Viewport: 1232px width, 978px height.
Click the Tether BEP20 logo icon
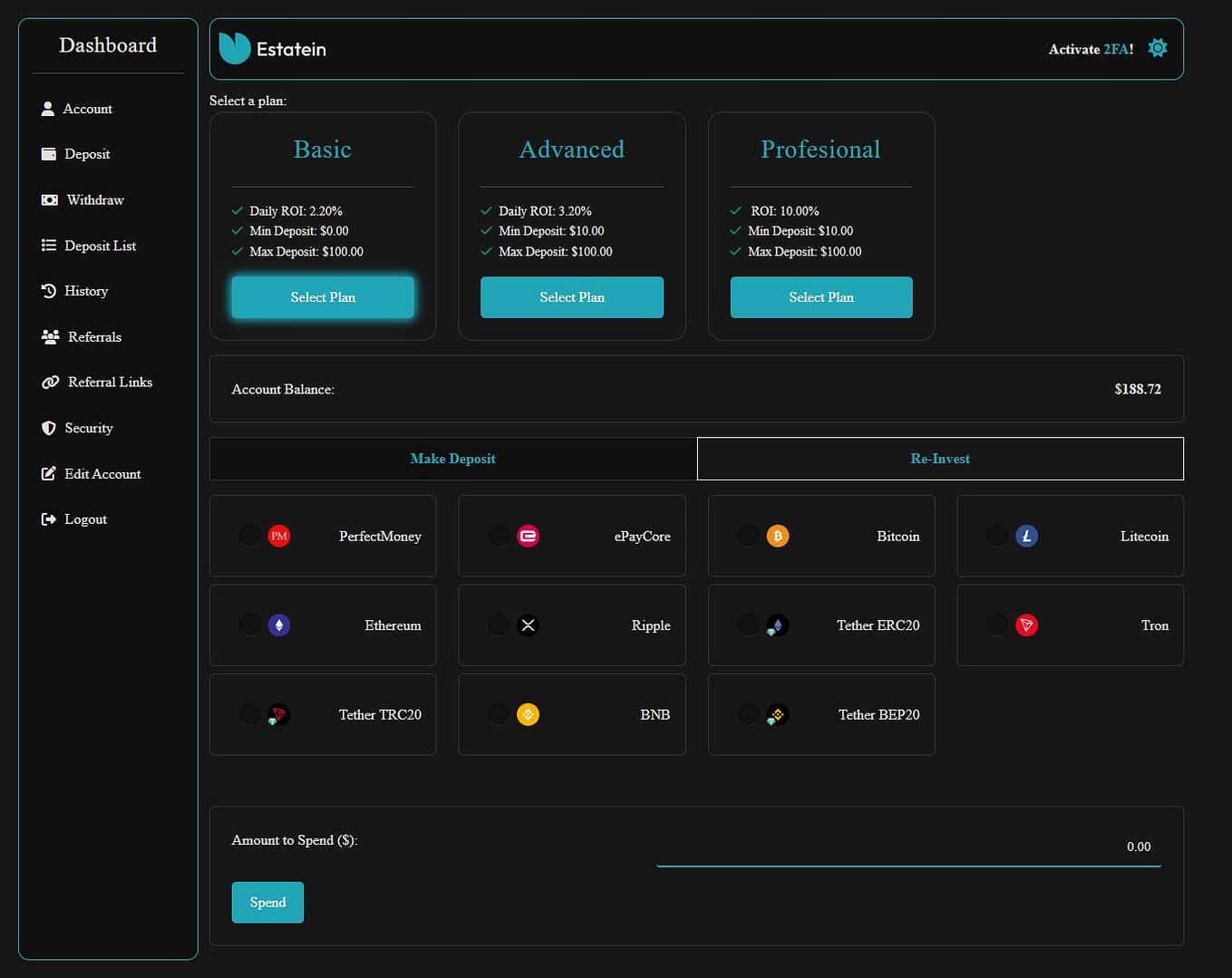pos(777,714)
